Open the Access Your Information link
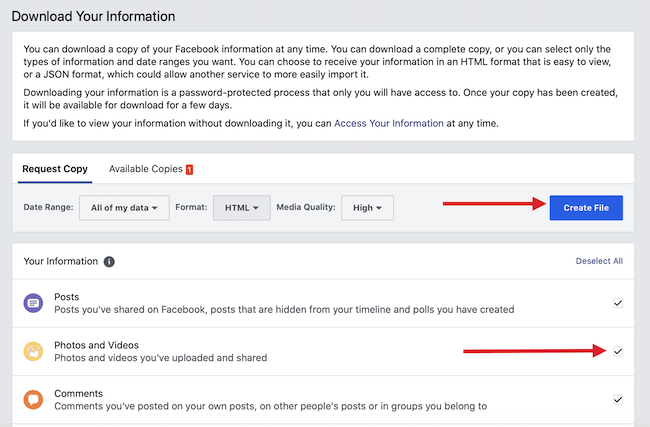The width and height of the screenshot is (650, 427). click(x=389, y=124)
